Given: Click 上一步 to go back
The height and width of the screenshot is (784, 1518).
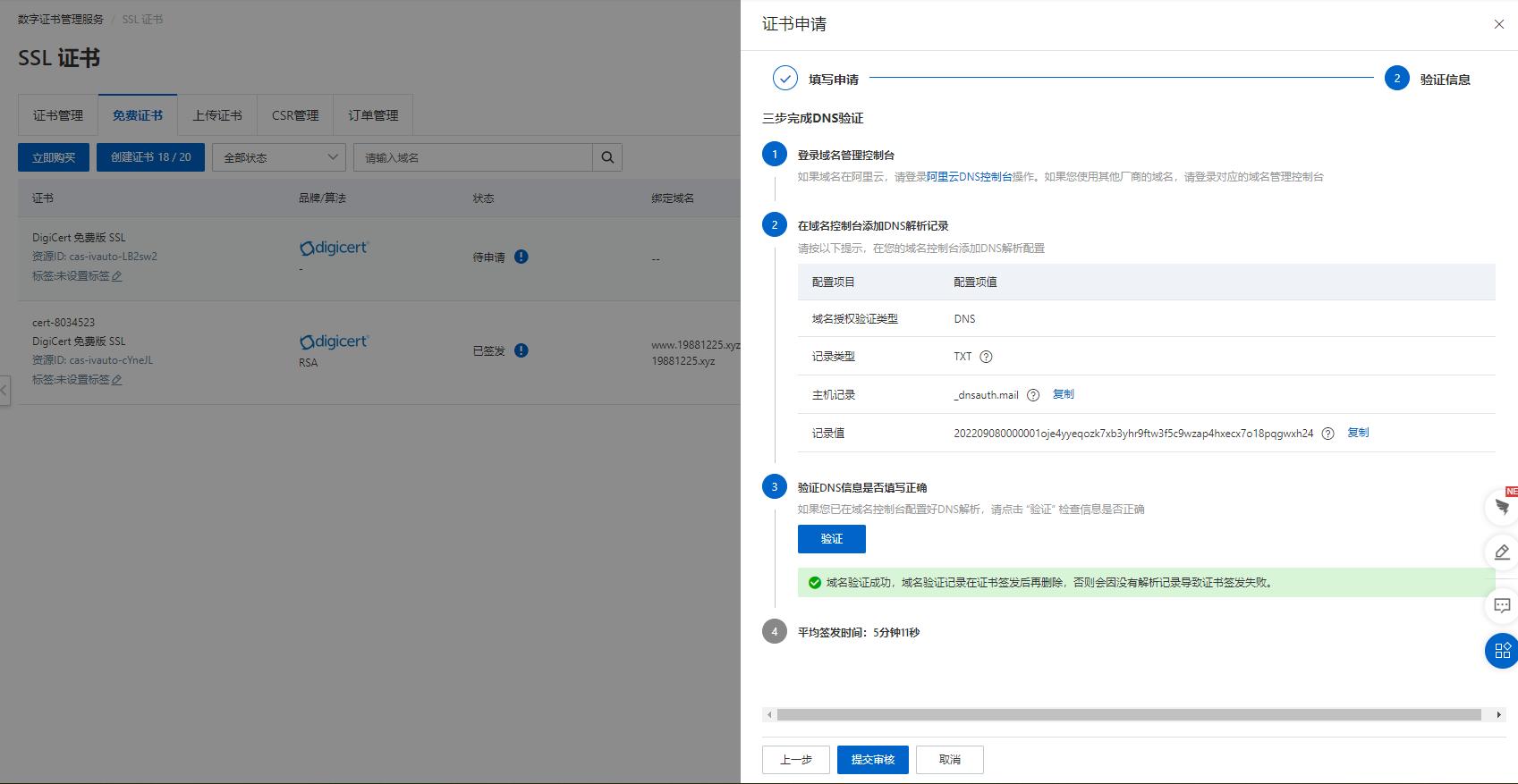Looking at the screenshot, I should [x=796, y=760].
